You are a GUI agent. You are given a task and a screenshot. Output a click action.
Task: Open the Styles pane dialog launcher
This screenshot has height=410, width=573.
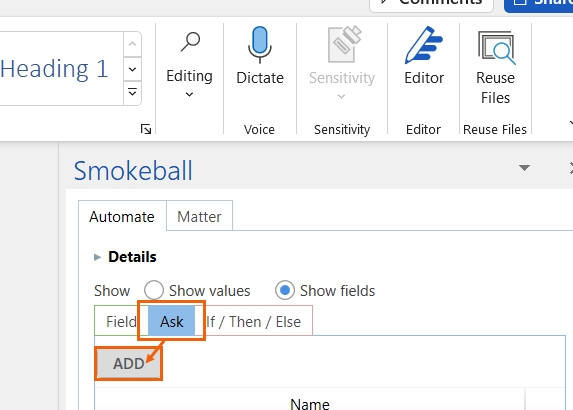[146, 129]
